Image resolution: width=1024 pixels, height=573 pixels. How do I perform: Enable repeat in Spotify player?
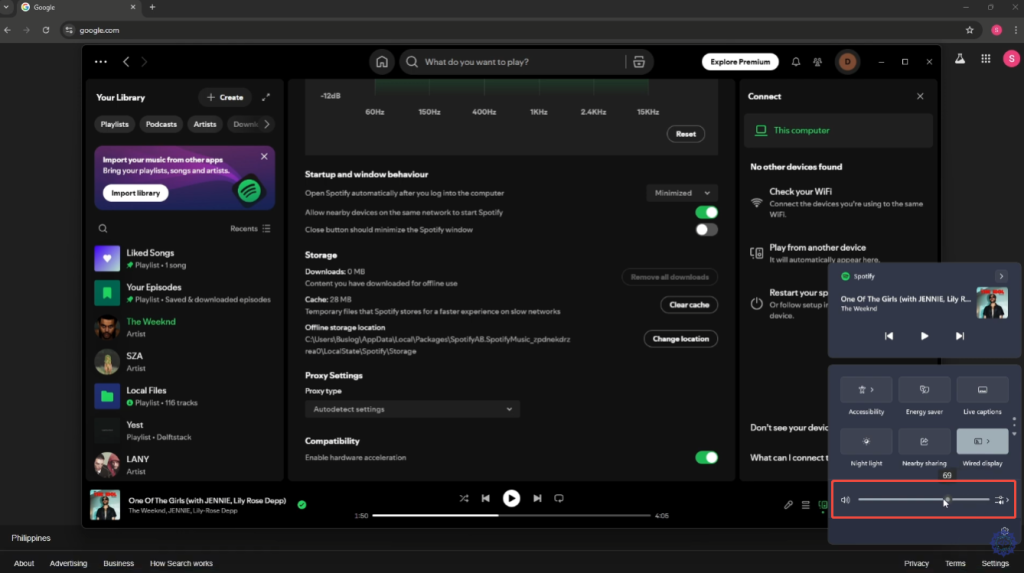559,499
